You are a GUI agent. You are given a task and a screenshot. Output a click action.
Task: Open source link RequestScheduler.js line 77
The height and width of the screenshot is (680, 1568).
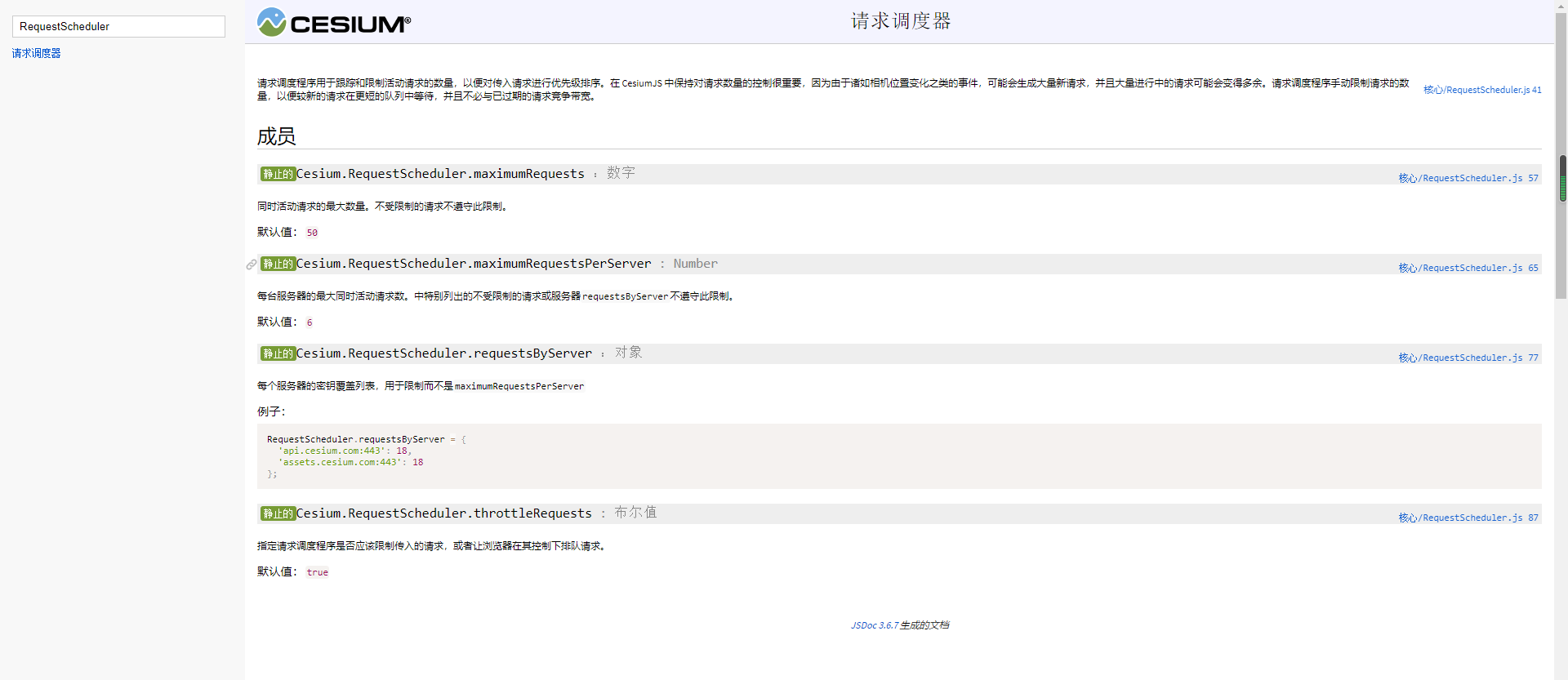[1468, 358]
